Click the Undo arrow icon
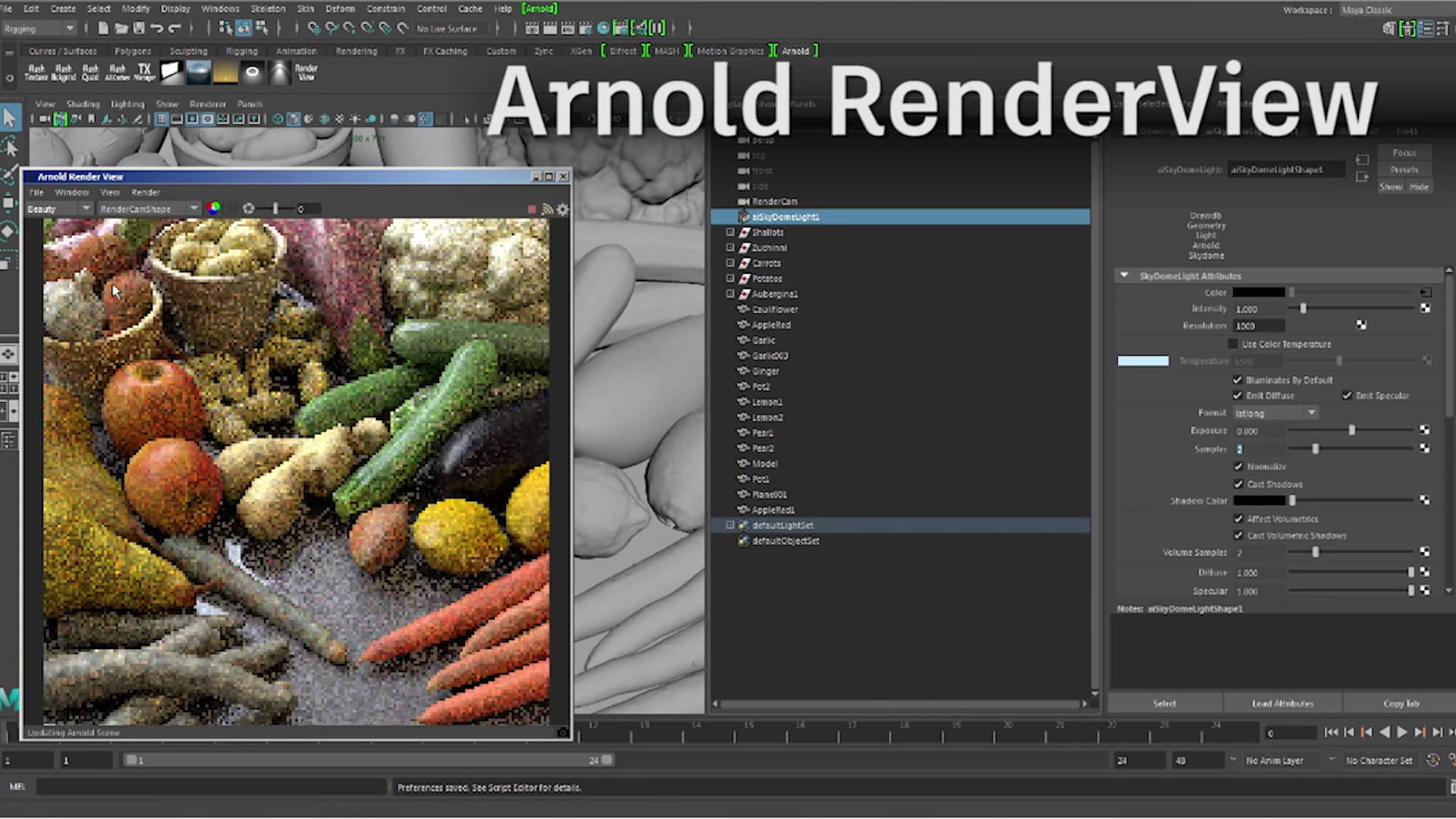 pyautogui.click(x=156, y=29)
